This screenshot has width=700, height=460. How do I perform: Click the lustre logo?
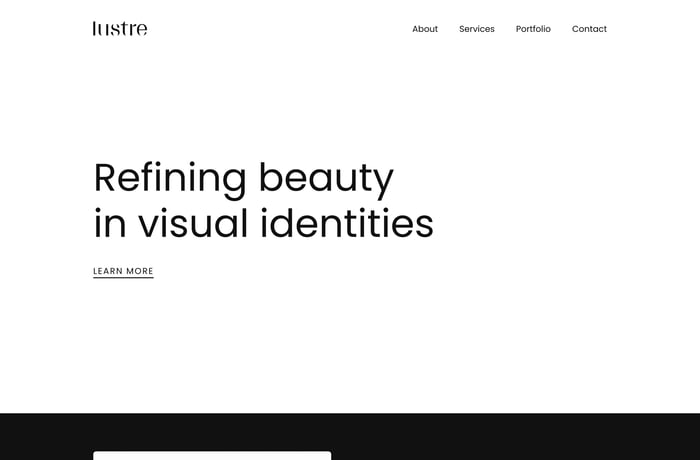(x=120, y=29)
